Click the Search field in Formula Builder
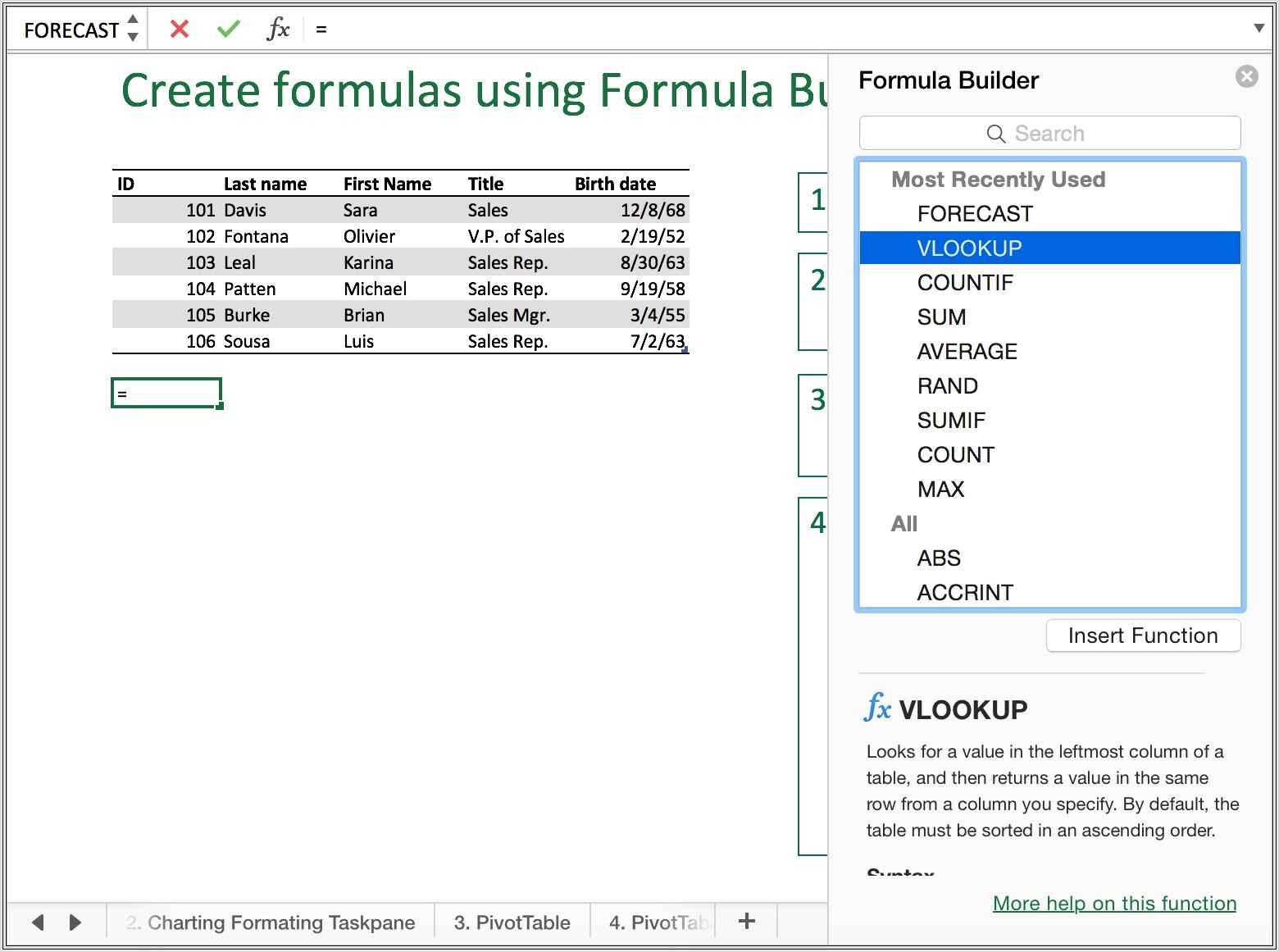The width and height of the screenshot is (1279, 952). click(1049, 133)
